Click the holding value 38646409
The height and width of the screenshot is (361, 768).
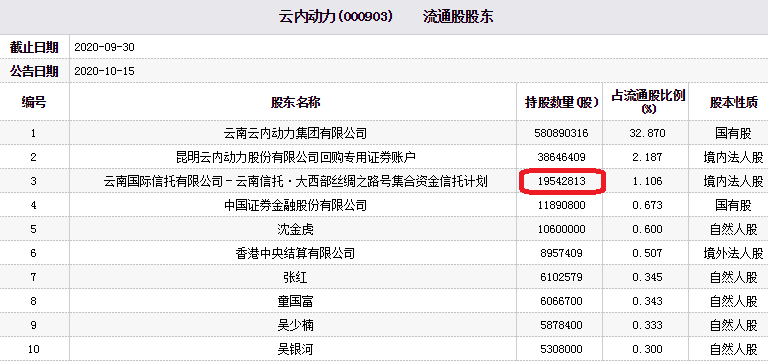coord(562,157)
